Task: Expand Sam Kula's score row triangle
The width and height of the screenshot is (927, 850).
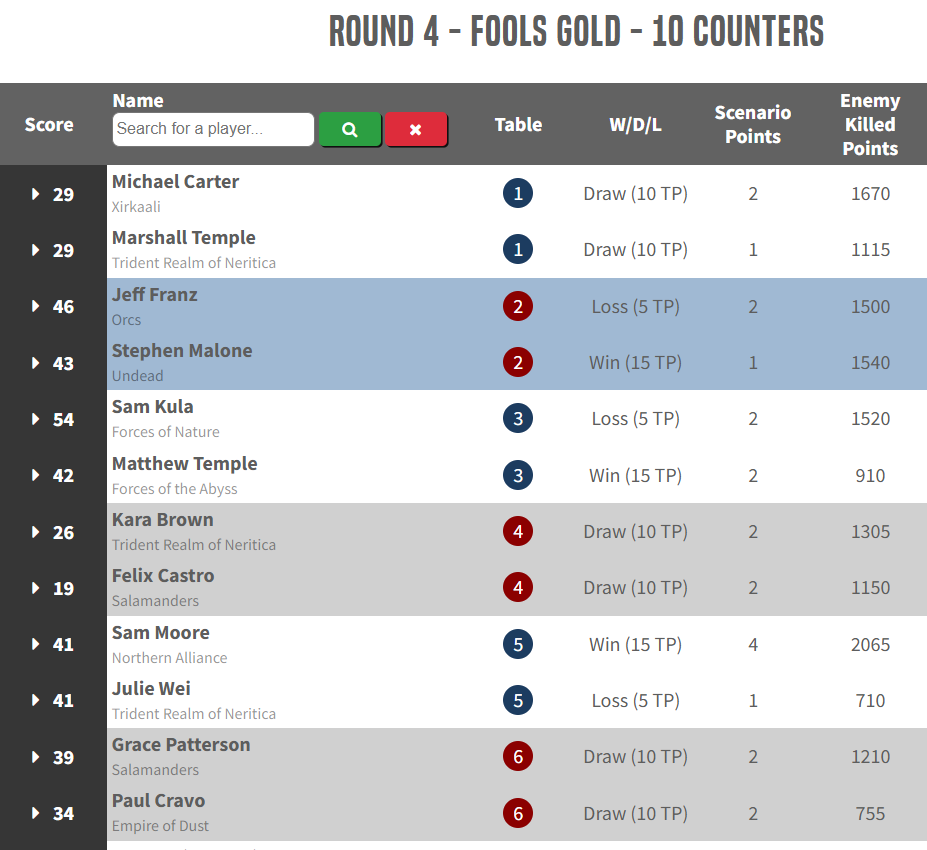Action: tap(36, 419)
